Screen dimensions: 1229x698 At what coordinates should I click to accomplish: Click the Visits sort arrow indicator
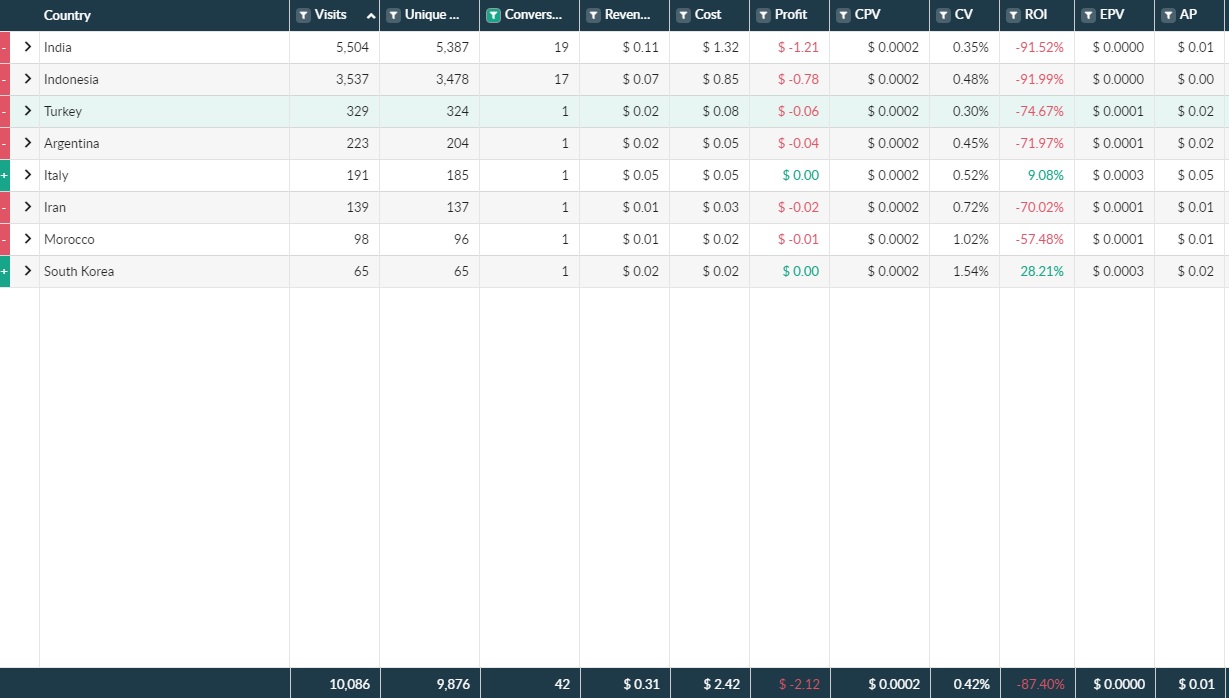pos(371,16)
